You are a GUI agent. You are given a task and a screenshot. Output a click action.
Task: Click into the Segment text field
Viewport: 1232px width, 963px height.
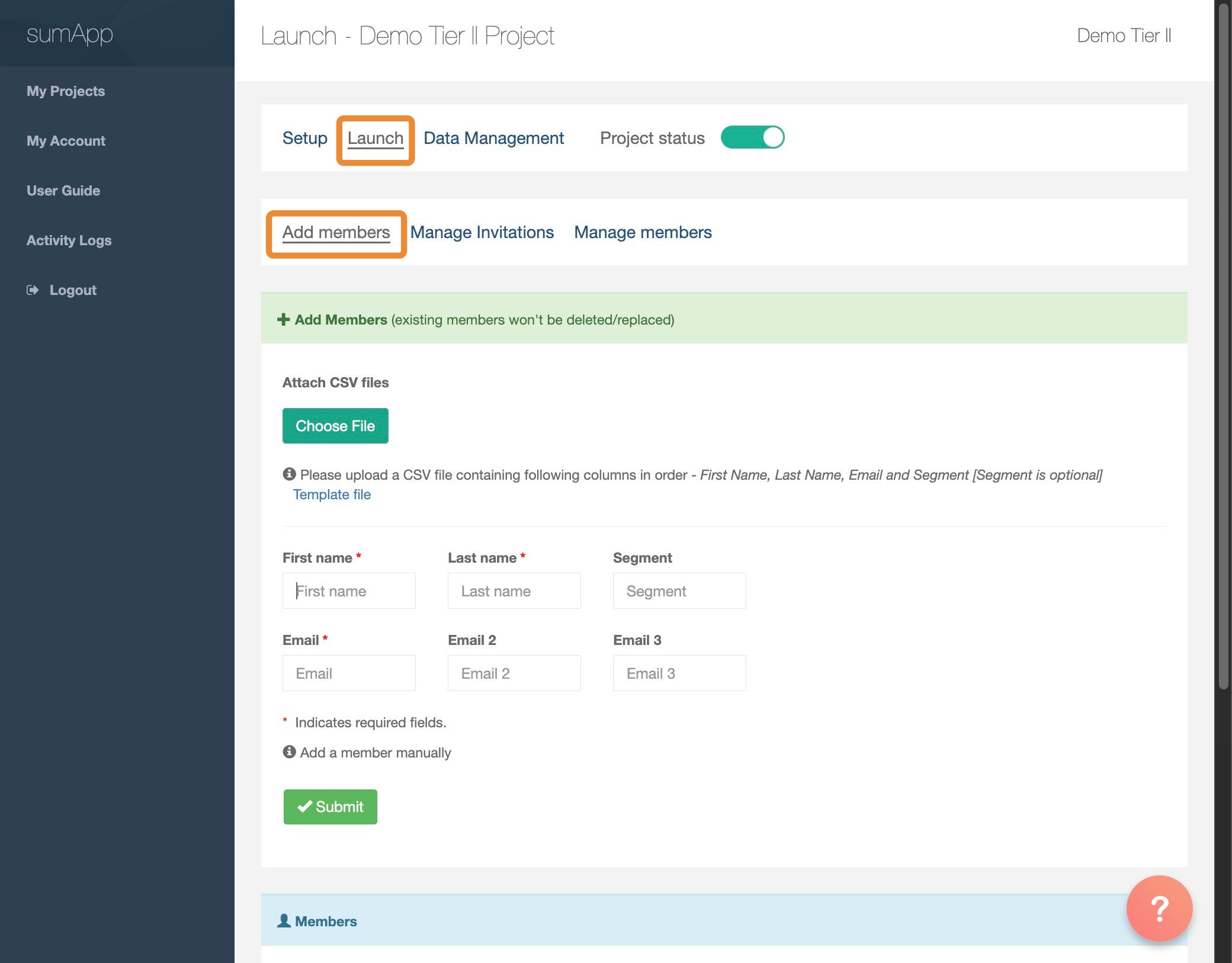tap(679, 590)
